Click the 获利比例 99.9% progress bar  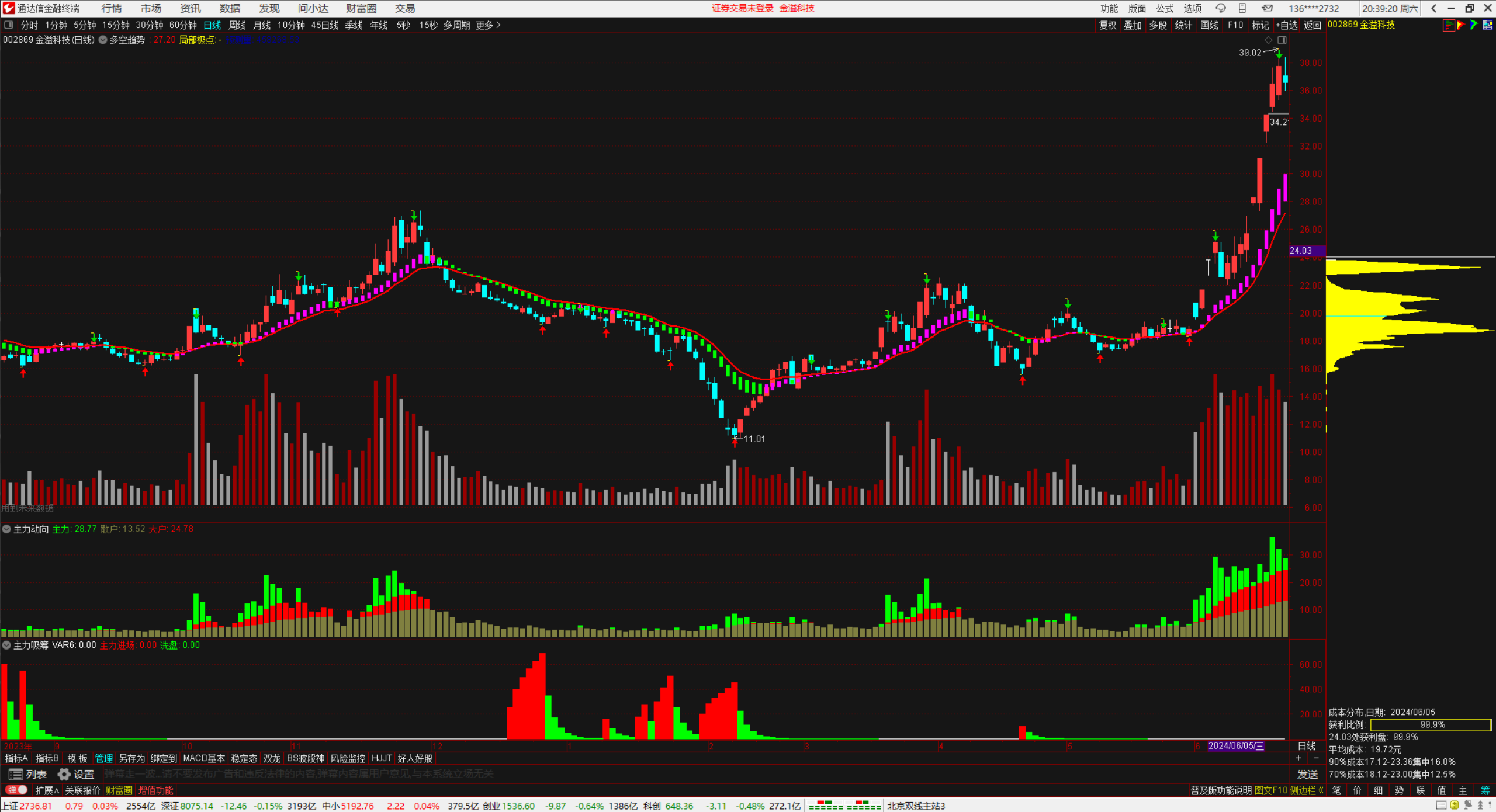tap(1431, 725)
